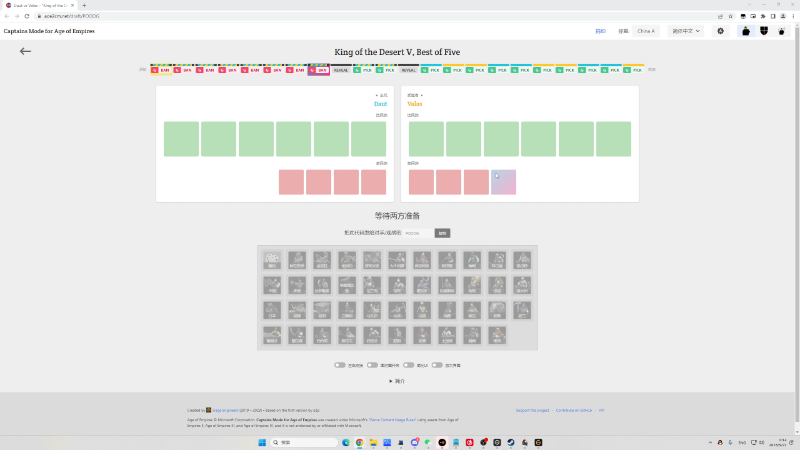
Task: Open the browser profile avatar
Action: tap(783, 16)
